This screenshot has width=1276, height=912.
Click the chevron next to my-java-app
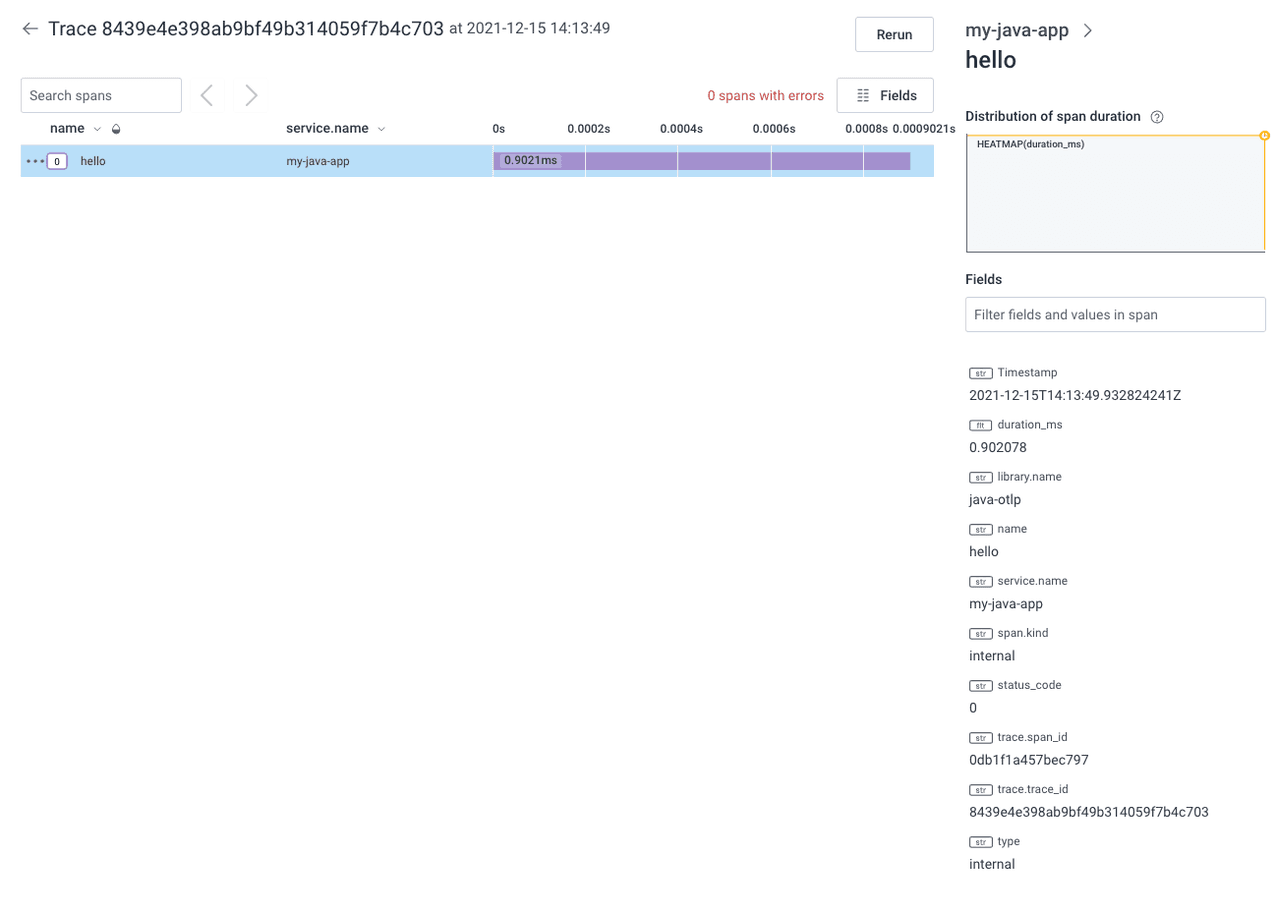tap(1088, 31)
